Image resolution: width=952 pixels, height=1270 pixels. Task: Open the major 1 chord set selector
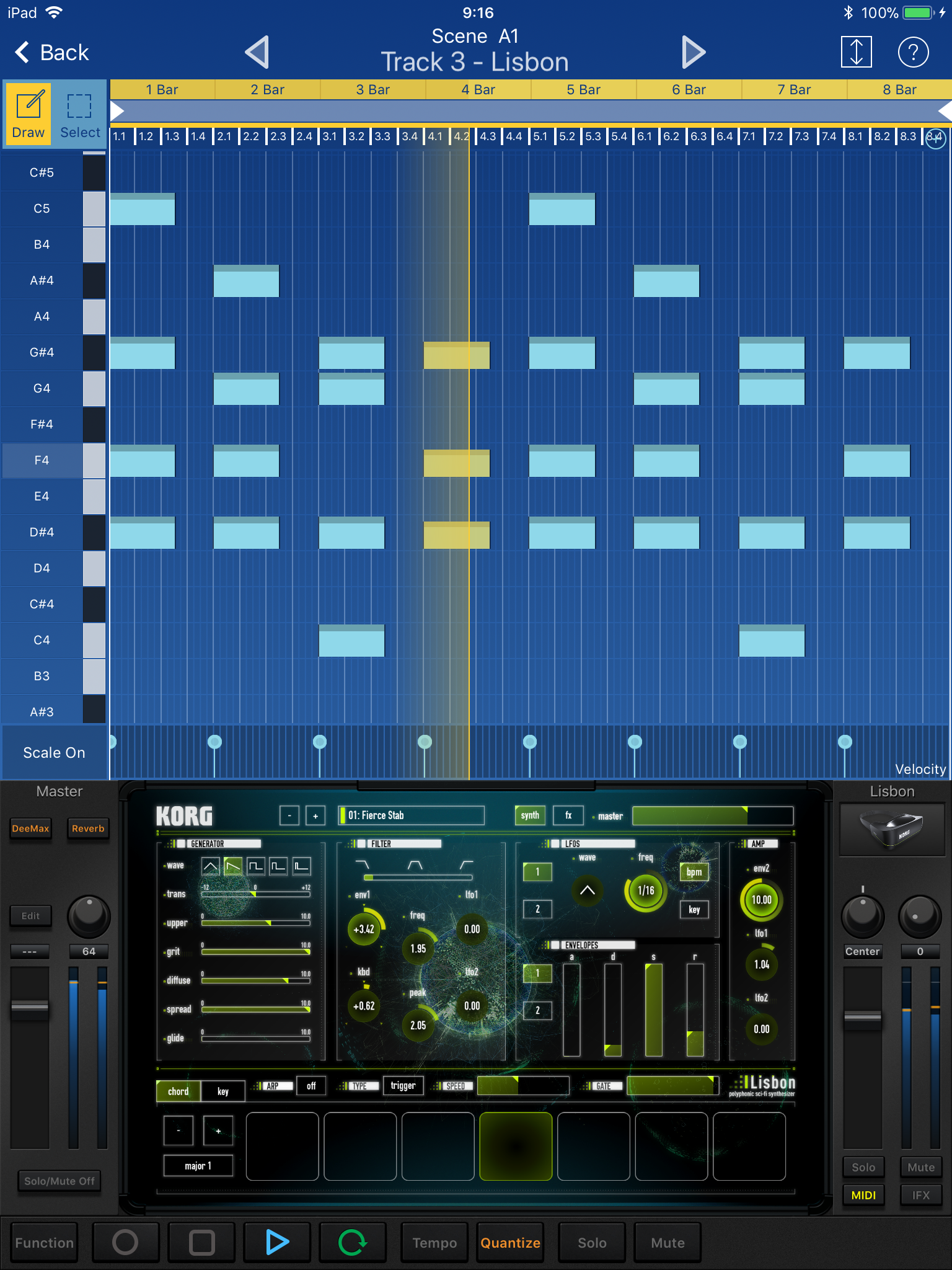click(x=198, y=1166)
